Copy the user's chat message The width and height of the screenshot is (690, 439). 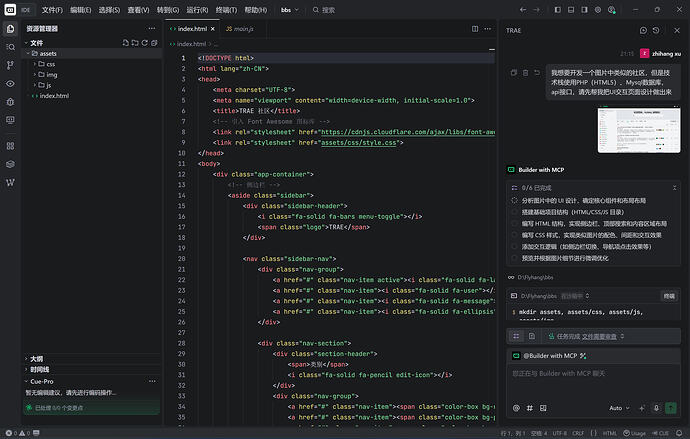tap(514, 73)
